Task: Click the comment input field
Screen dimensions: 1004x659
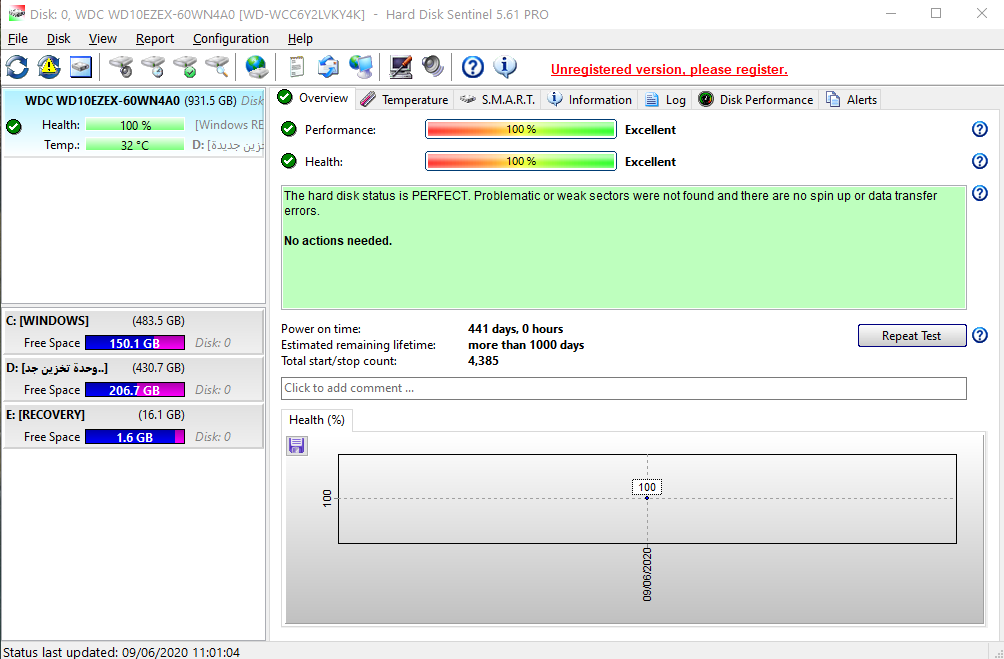Action: 623,388
